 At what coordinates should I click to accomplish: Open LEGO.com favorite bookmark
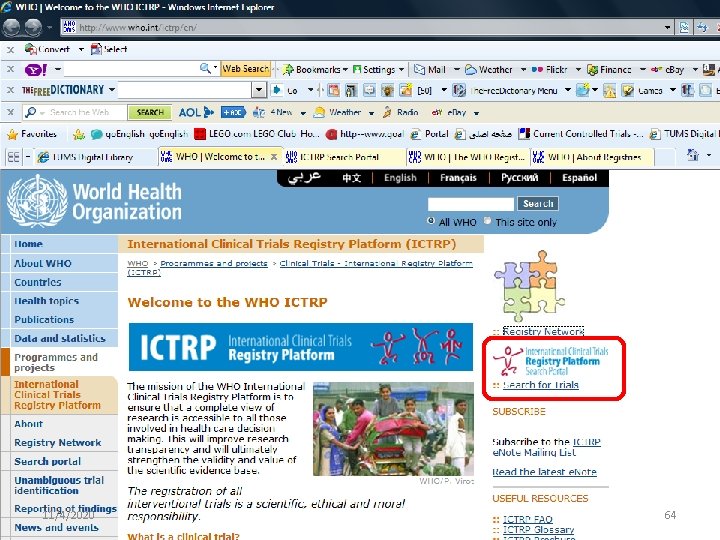[257, 134]
